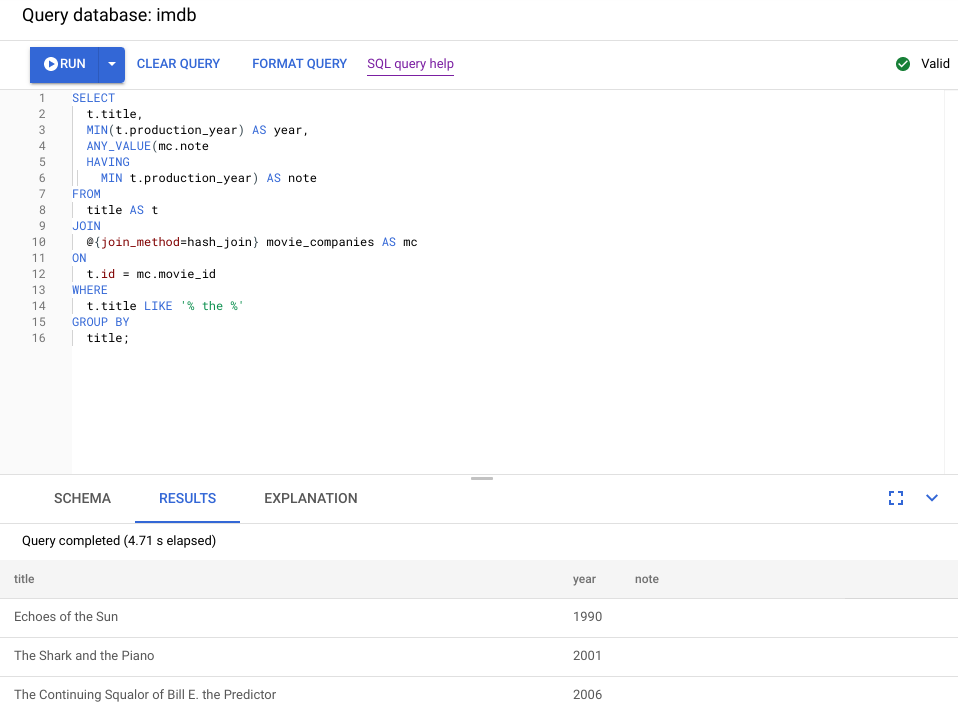Collapse the results panel via chevron icon
The width and height of the screenshot is (958, 709).
[931, 497]
